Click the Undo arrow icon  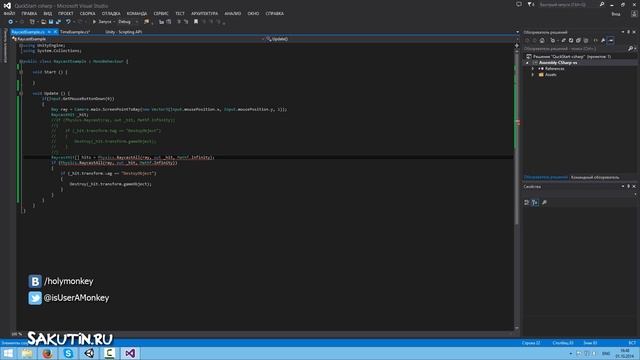coord(68,22)
